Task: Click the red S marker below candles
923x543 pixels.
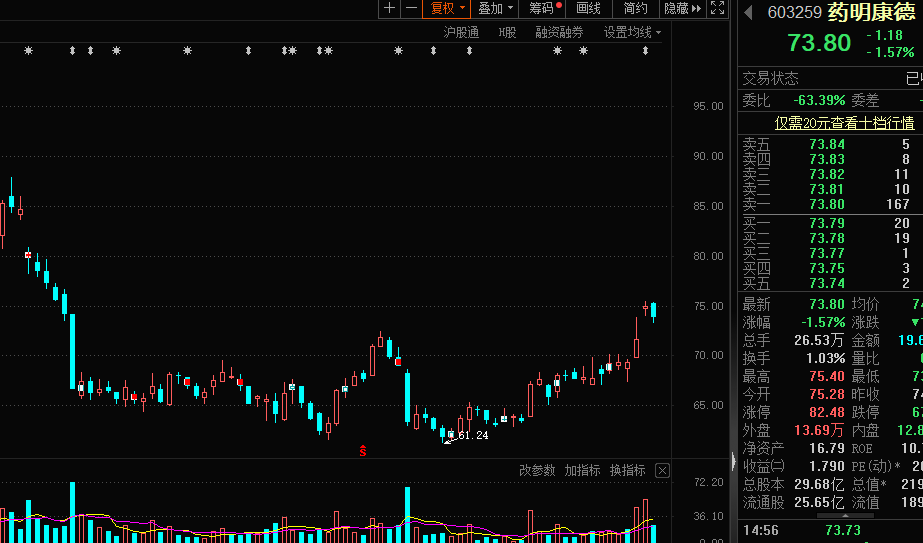Action: (363, 451)
